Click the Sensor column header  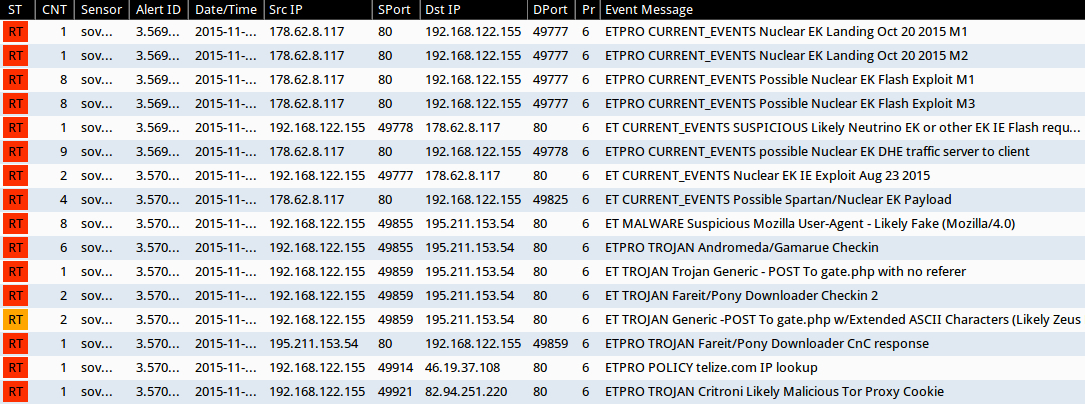[101, 9]
